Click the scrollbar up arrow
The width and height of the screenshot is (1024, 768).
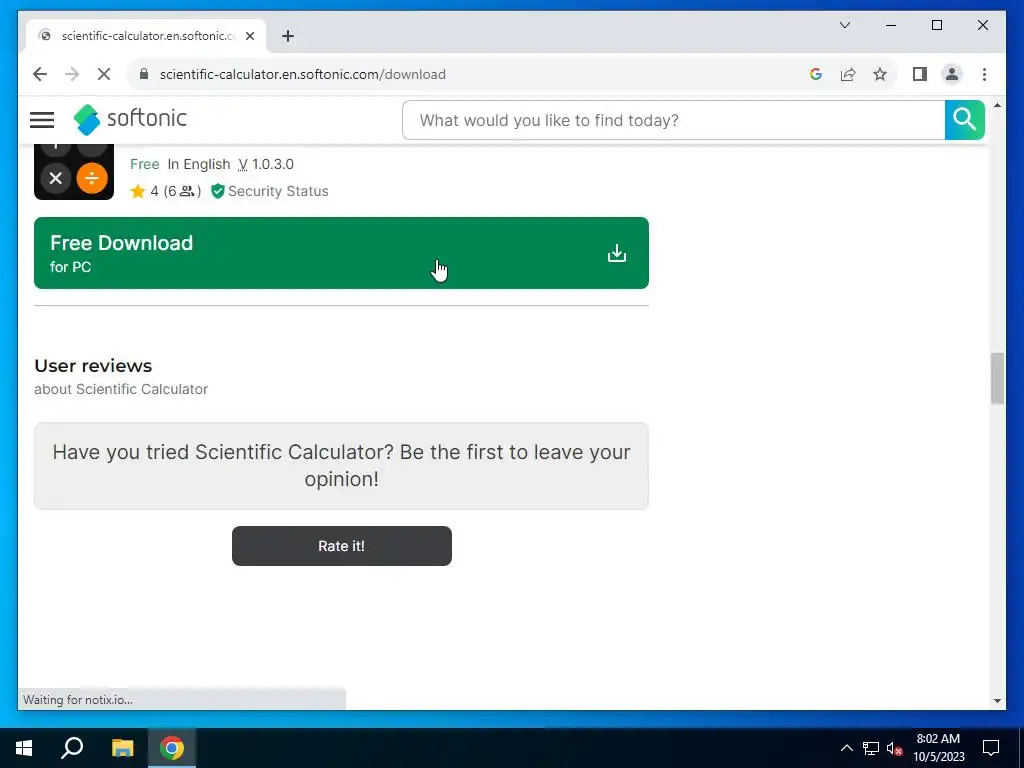(997, 105)
